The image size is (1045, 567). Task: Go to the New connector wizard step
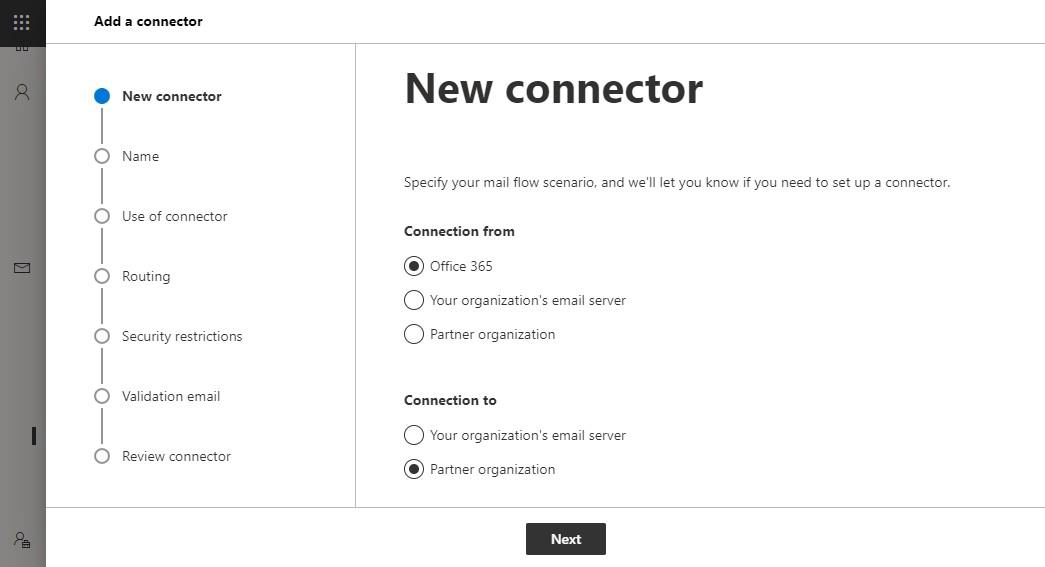pyautogui.click(x=171, y=96)
